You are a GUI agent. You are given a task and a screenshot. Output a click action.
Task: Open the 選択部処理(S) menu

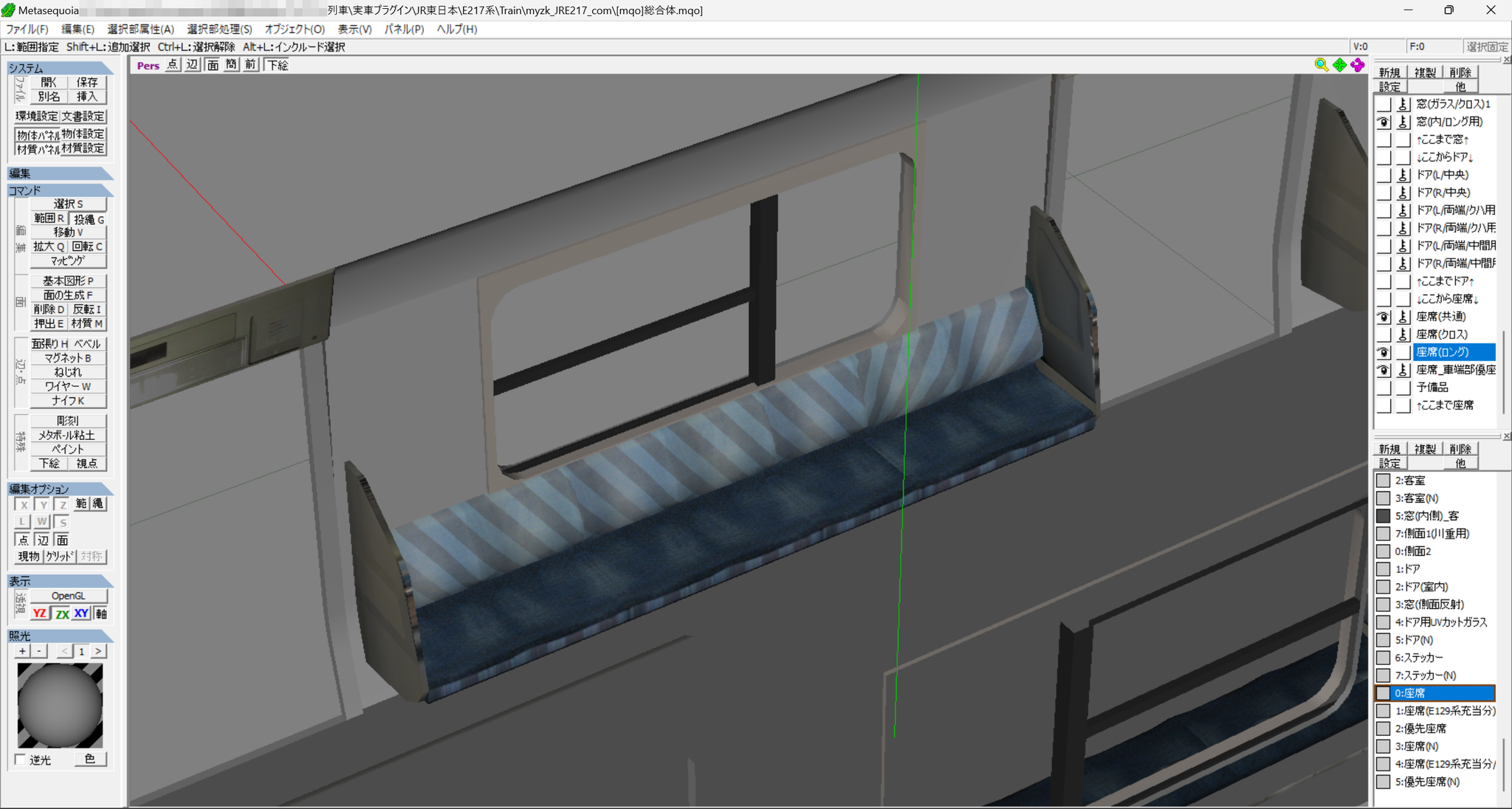point(219,29)
